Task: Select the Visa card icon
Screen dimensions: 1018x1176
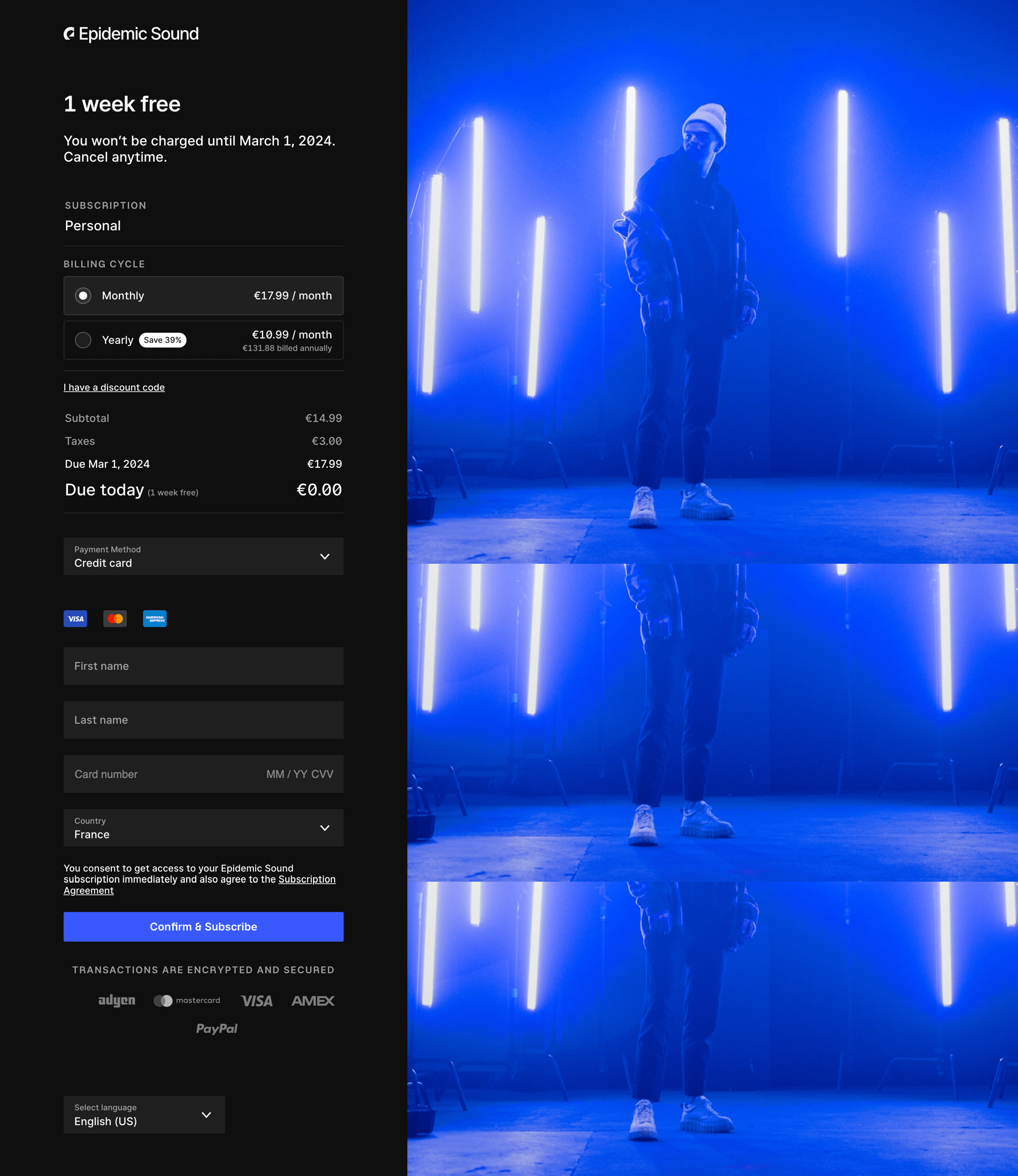Action: coord(75,619)
